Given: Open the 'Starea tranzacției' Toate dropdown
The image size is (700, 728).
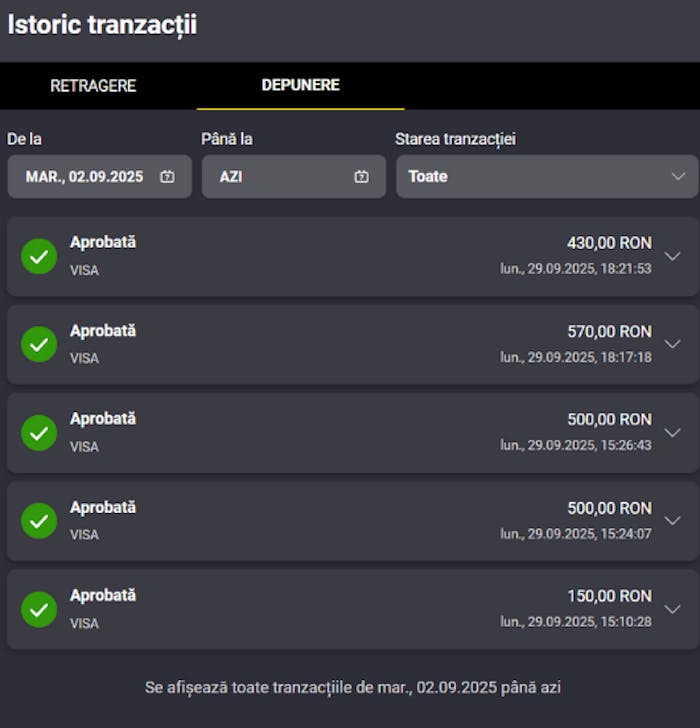Looking at the screenshot, I should (546, 177).
